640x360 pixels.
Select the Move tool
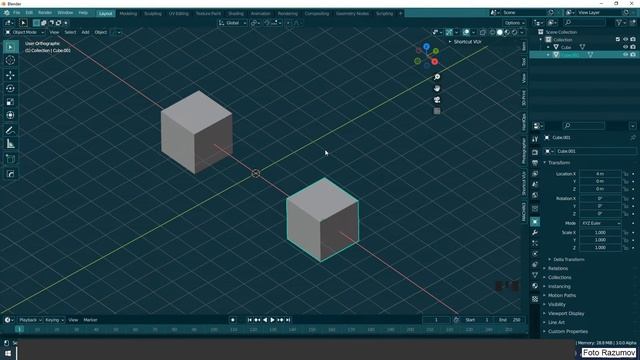10,75
